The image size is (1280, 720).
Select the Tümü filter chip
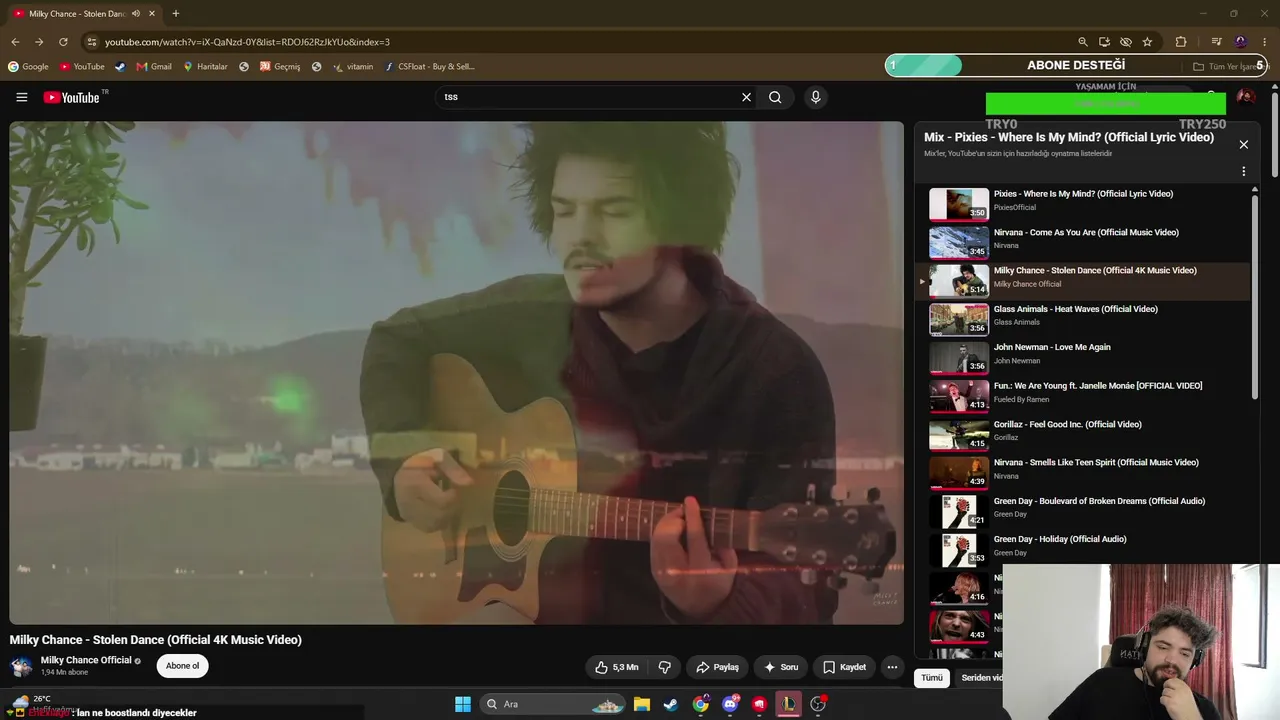point(932,678)
